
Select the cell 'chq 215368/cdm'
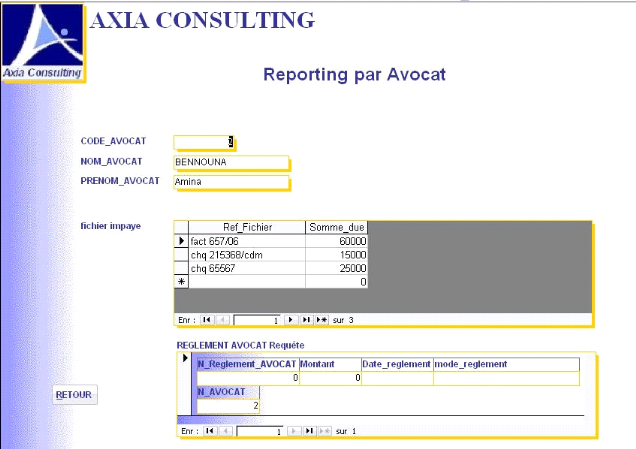click(247, 255)
